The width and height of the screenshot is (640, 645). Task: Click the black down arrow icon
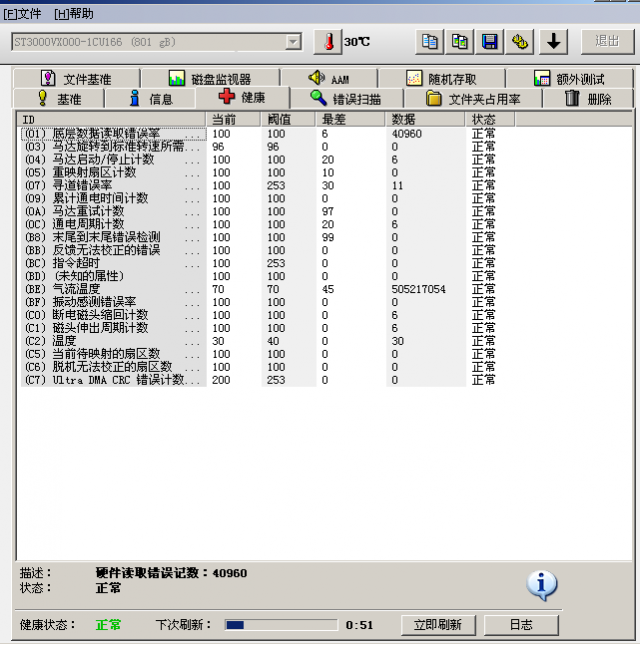pyautogui.click(x=554, y=42)
